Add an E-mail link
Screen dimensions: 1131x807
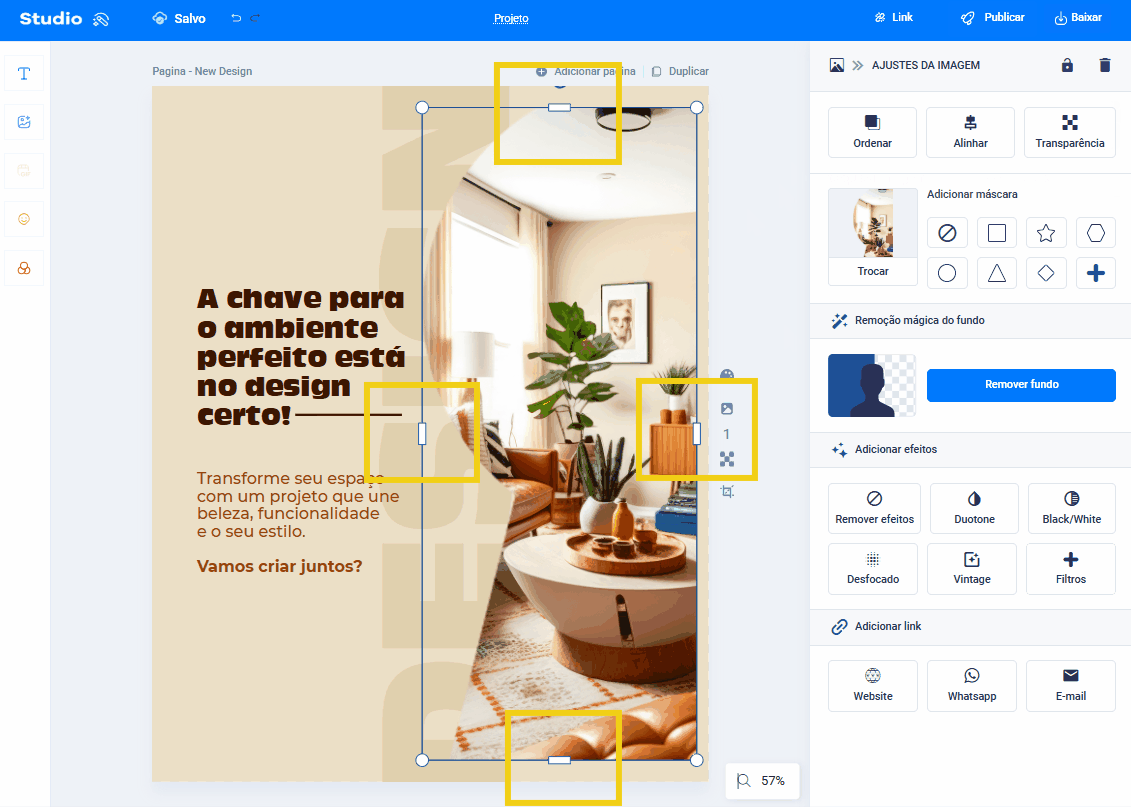pyautogui.click(x=1070, y=686)
